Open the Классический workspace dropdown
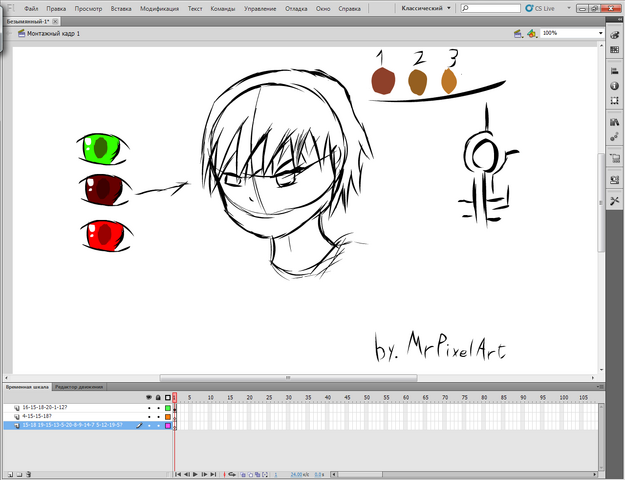This screenshot has width=625, height=480. tap(426, 8)
